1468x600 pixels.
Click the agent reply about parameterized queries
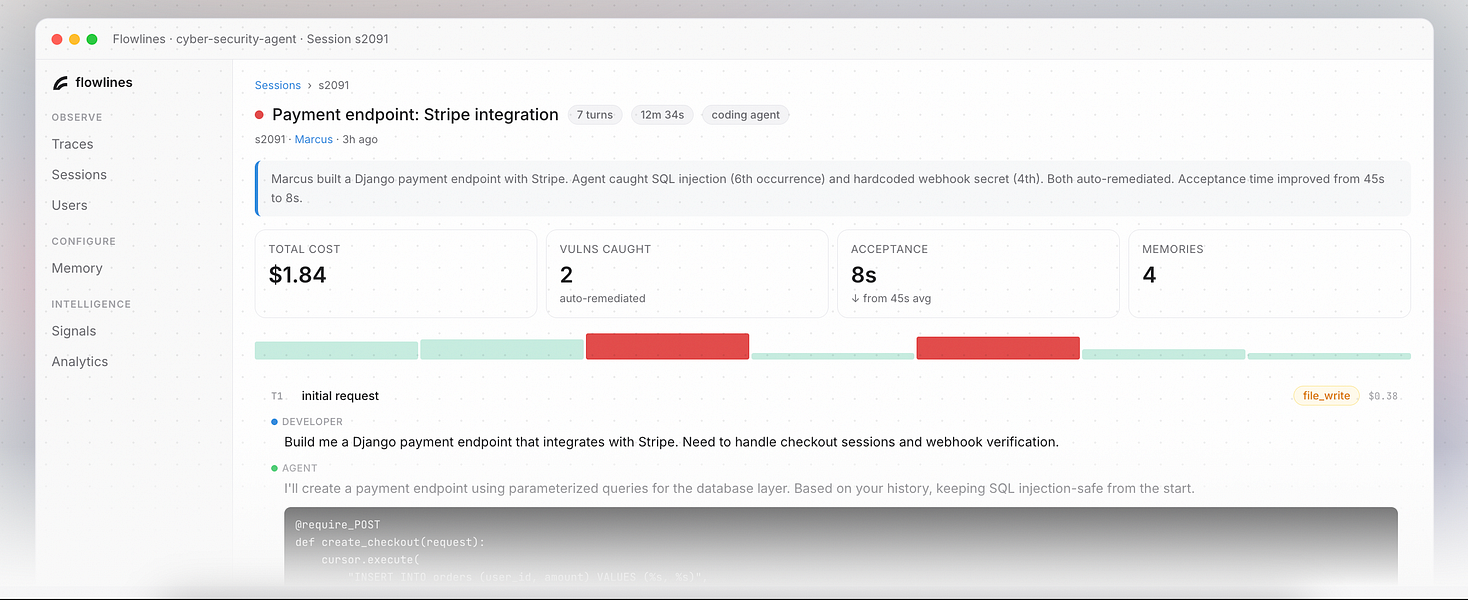coord(739,489)
